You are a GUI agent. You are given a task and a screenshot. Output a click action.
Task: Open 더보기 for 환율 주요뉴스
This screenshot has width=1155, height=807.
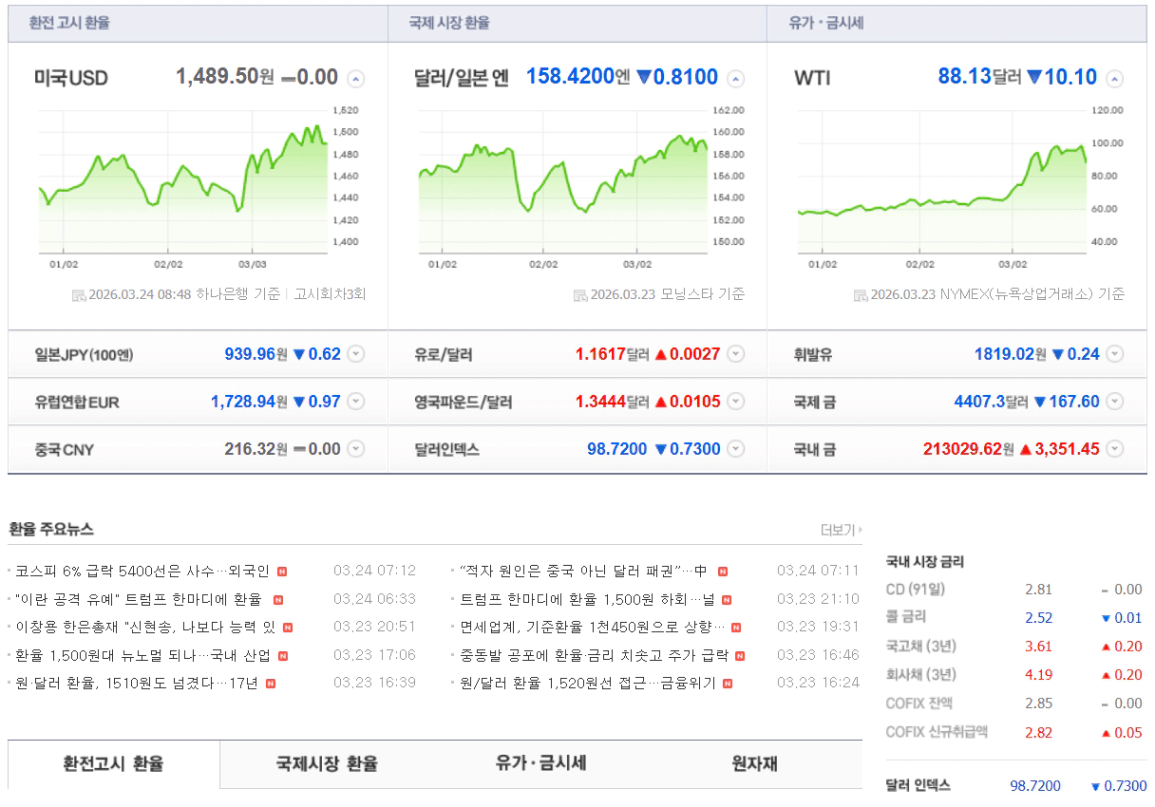coord(840,530)
